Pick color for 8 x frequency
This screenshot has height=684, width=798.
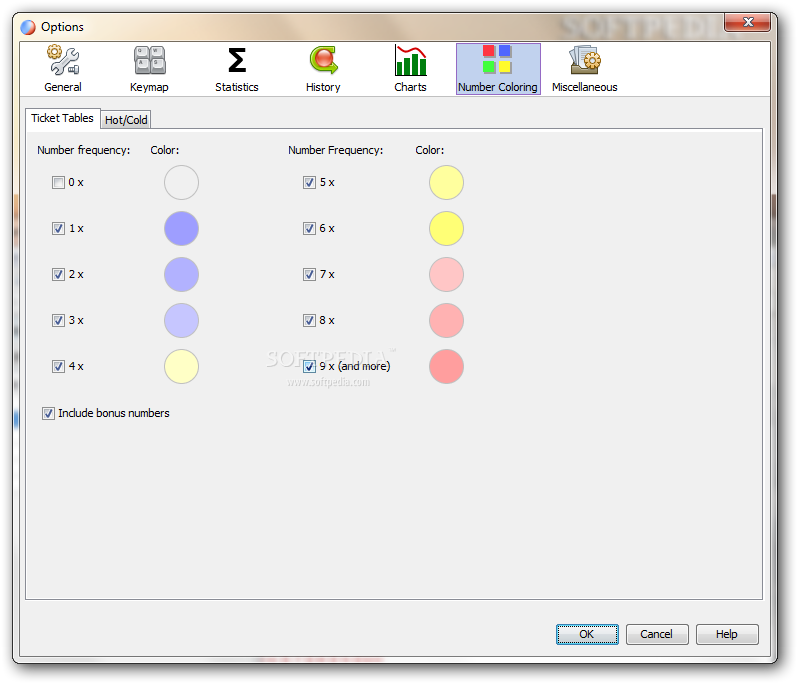pos(446,320)
